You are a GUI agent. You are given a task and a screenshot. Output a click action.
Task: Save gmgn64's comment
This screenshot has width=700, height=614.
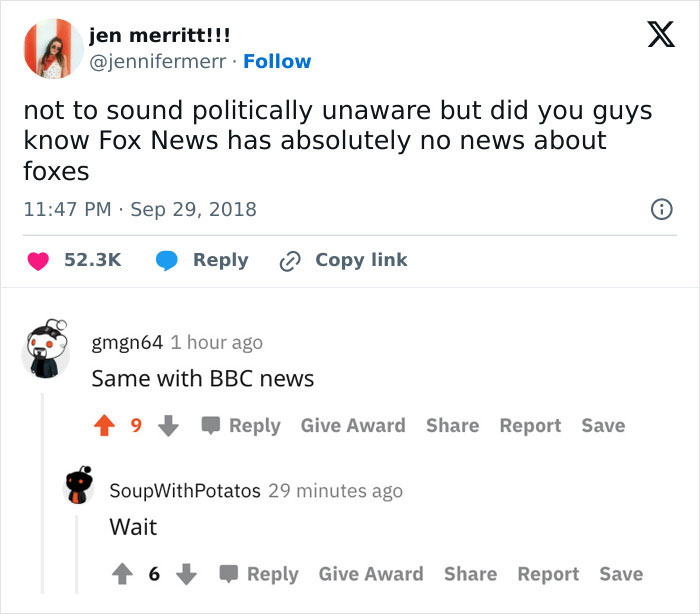point(603,426)
